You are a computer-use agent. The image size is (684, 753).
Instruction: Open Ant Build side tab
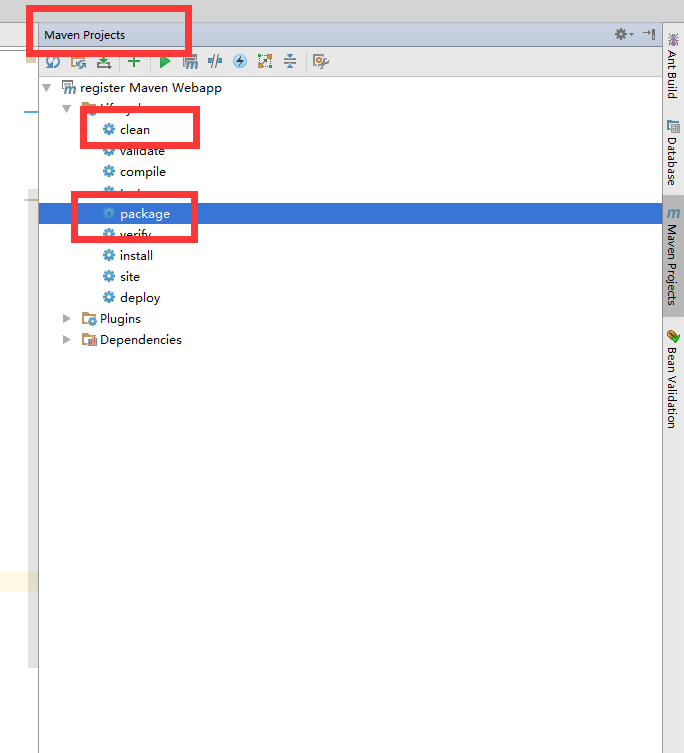pos(672,66)
